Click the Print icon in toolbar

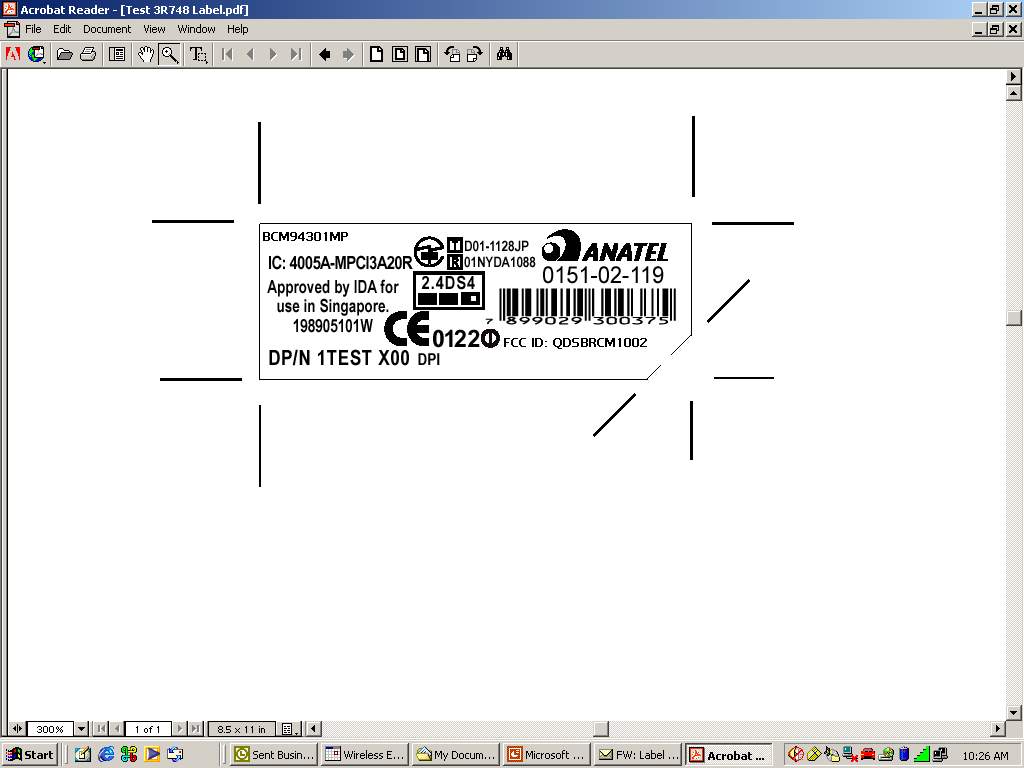coord(88,54)
